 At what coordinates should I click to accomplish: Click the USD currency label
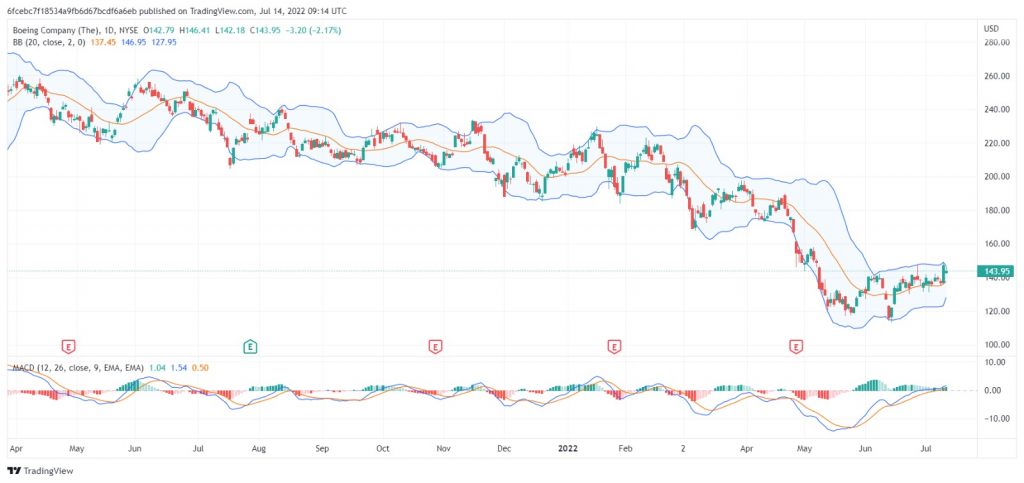click(x=991, y=29)
